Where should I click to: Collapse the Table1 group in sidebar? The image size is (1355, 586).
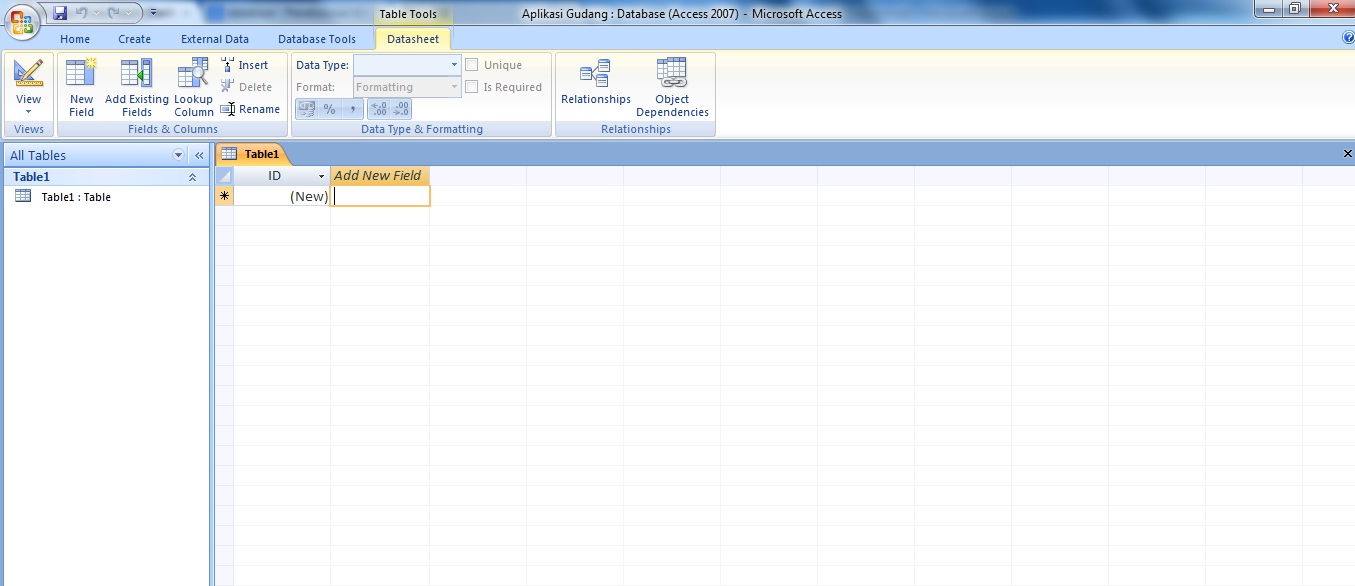click(193, 176)
